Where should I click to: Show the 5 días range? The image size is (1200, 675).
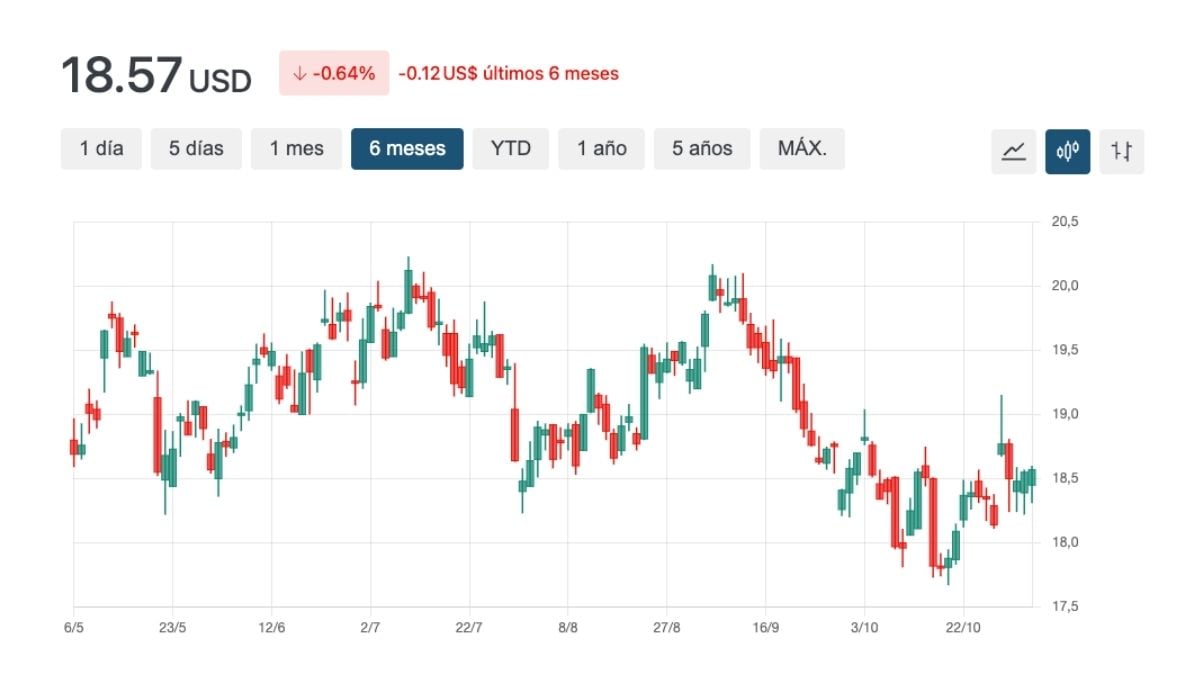tap(196, 149)
